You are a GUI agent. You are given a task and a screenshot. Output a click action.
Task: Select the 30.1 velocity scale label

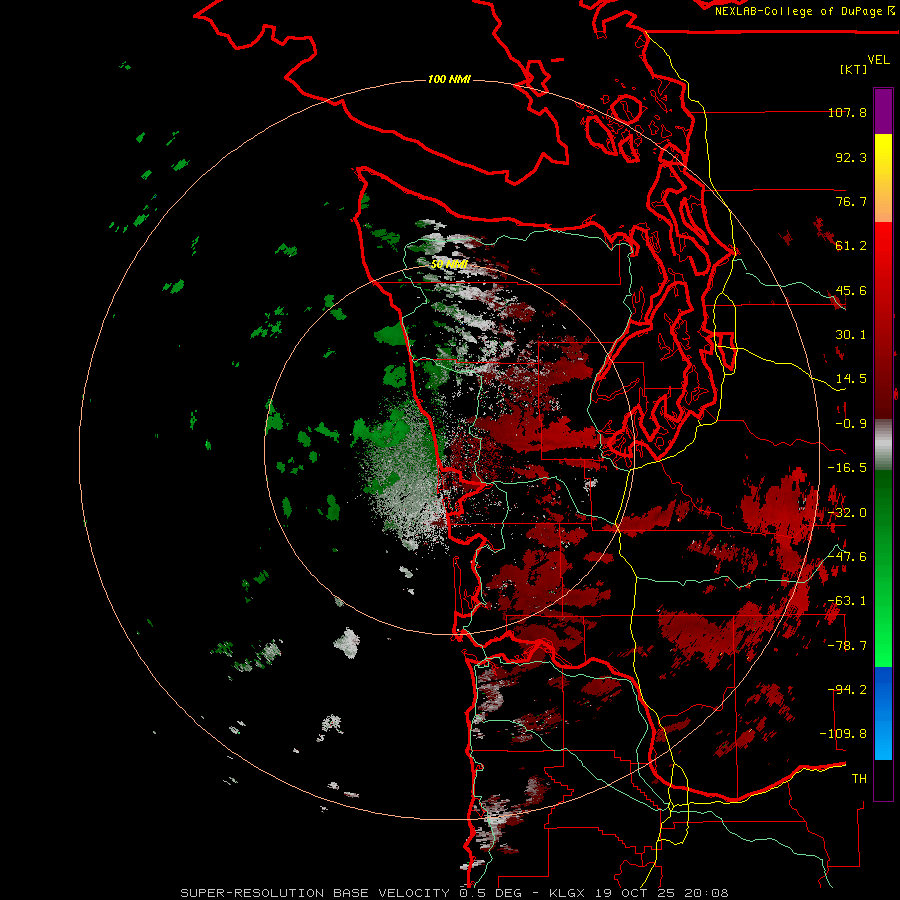point(851,335)
